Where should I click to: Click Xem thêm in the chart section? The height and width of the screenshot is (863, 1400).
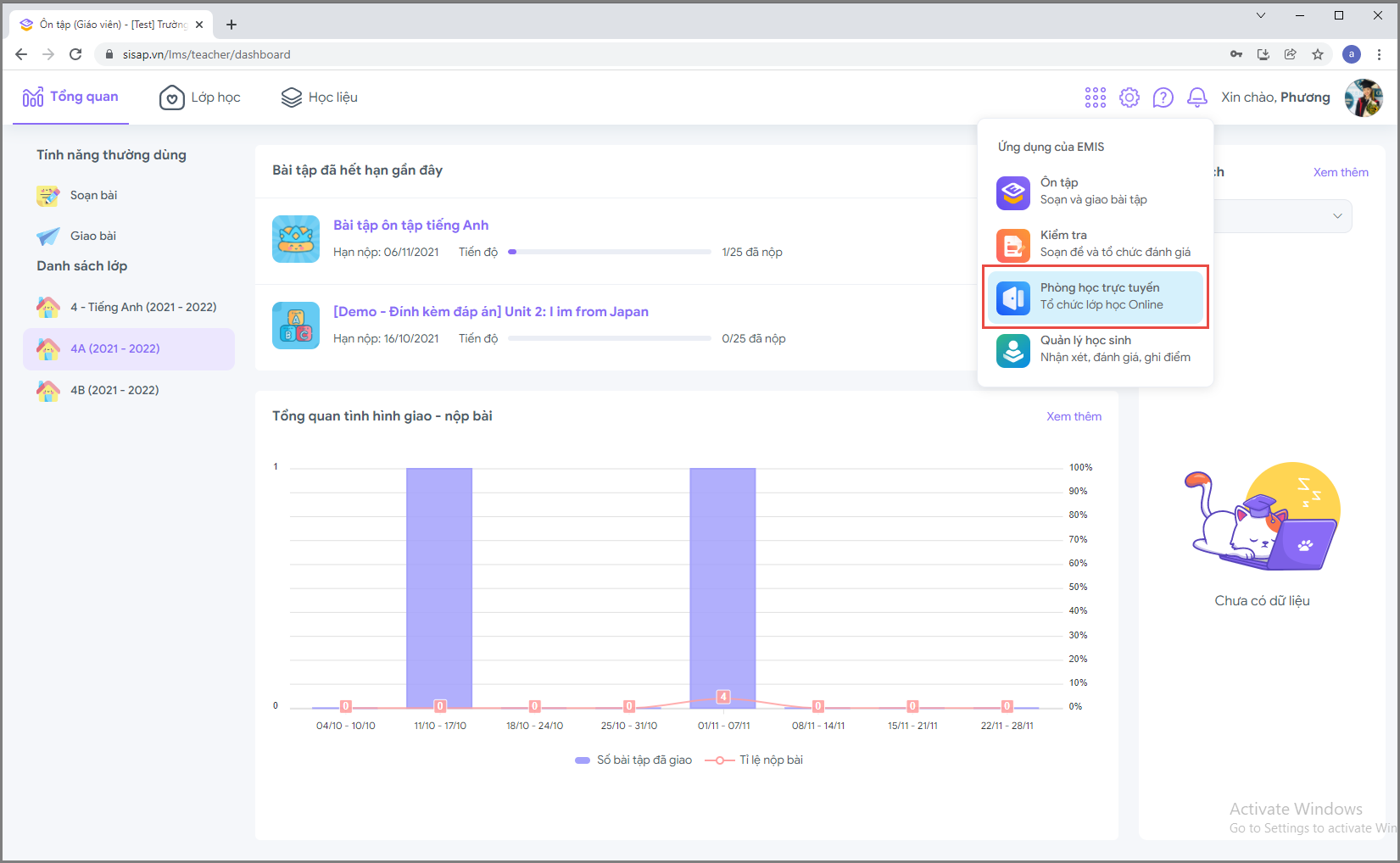pyautogui.click(x=1074, y=416)
